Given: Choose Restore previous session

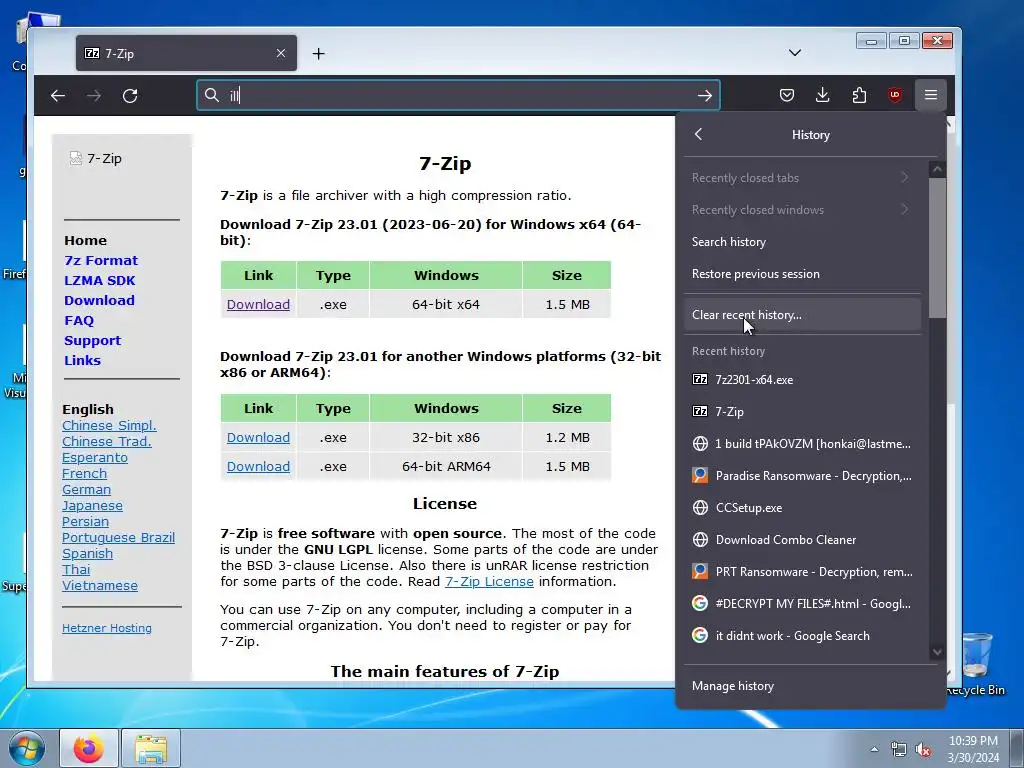Looking at the screenshot, I should (802, 274).
